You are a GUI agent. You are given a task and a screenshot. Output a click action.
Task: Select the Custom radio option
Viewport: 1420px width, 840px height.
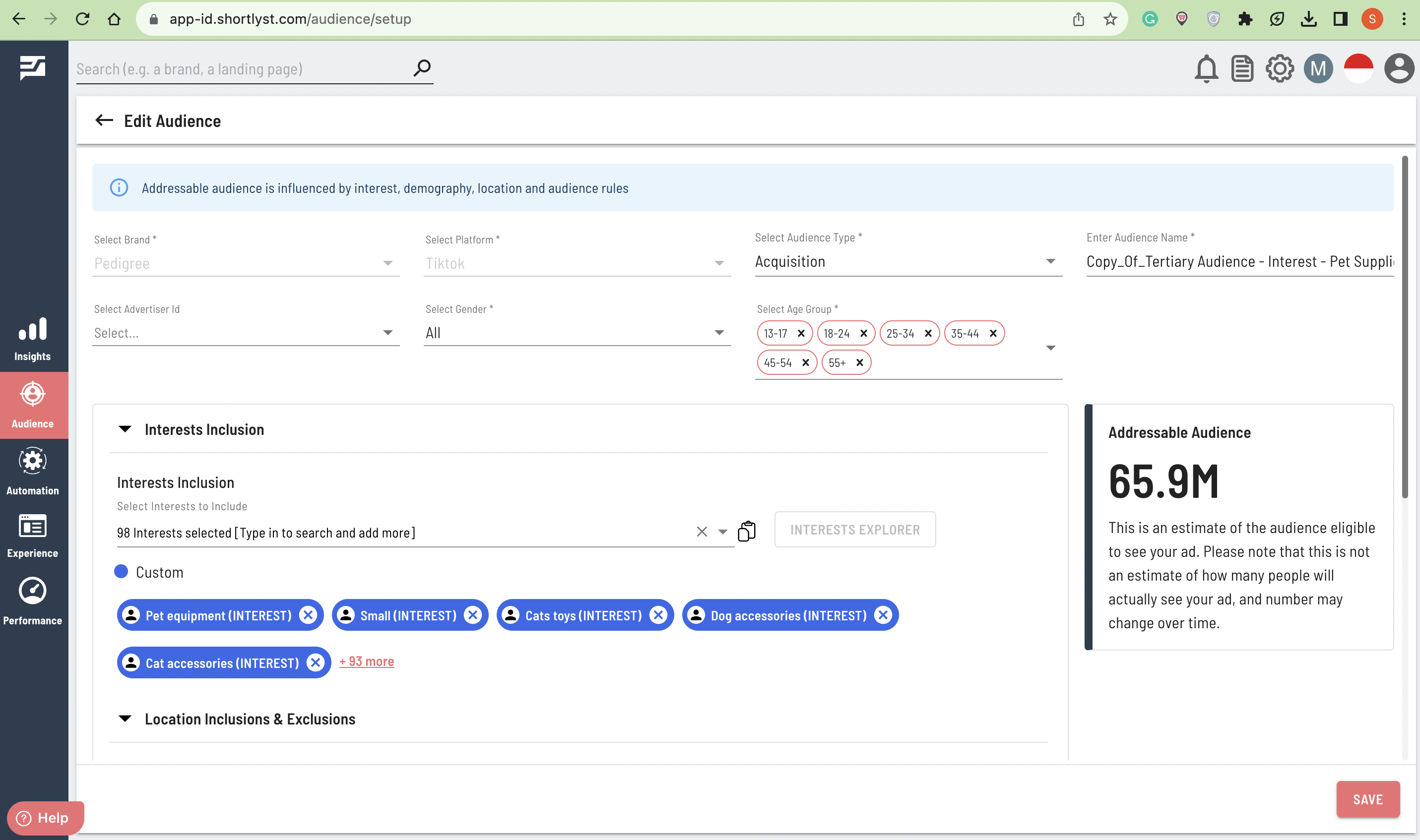click(x=121, y=572)
